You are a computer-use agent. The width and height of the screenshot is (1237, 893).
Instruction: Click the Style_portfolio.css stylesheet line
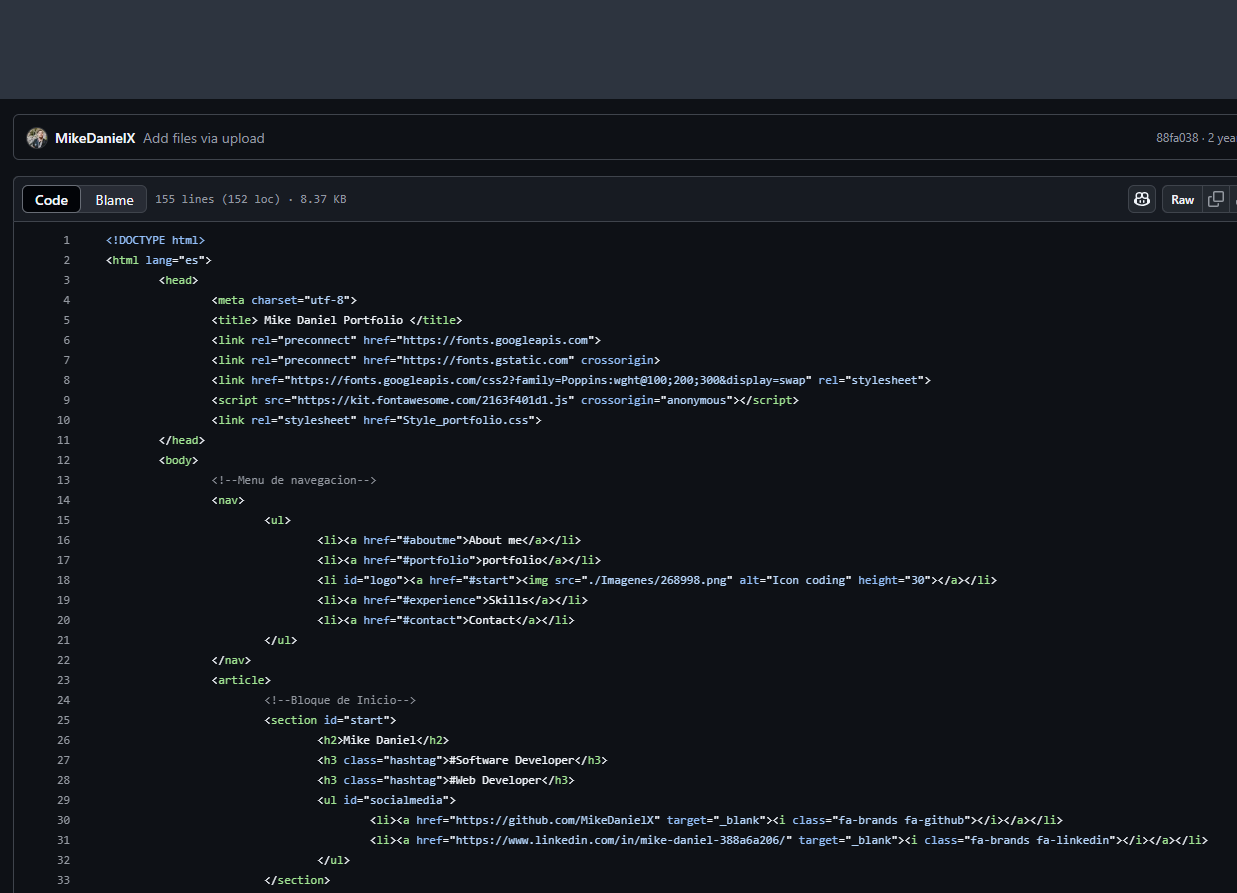375,420
